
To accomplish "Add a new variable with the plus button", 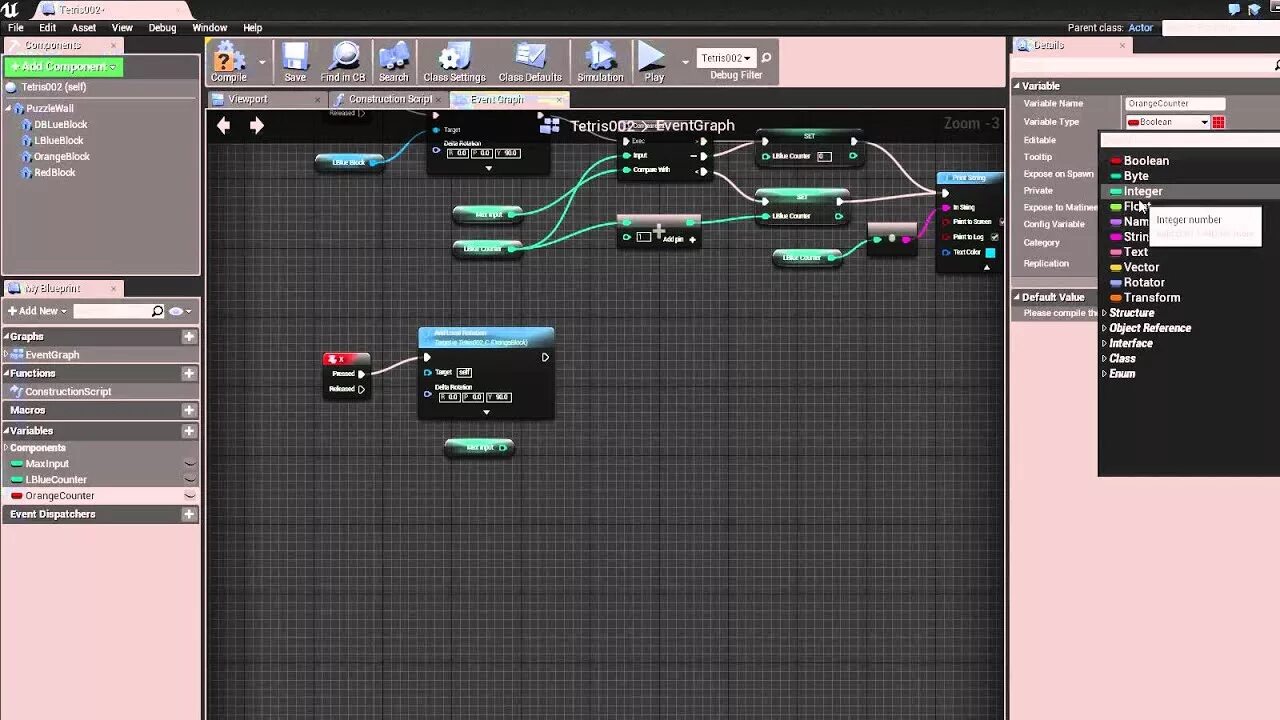I will (189, 431).
